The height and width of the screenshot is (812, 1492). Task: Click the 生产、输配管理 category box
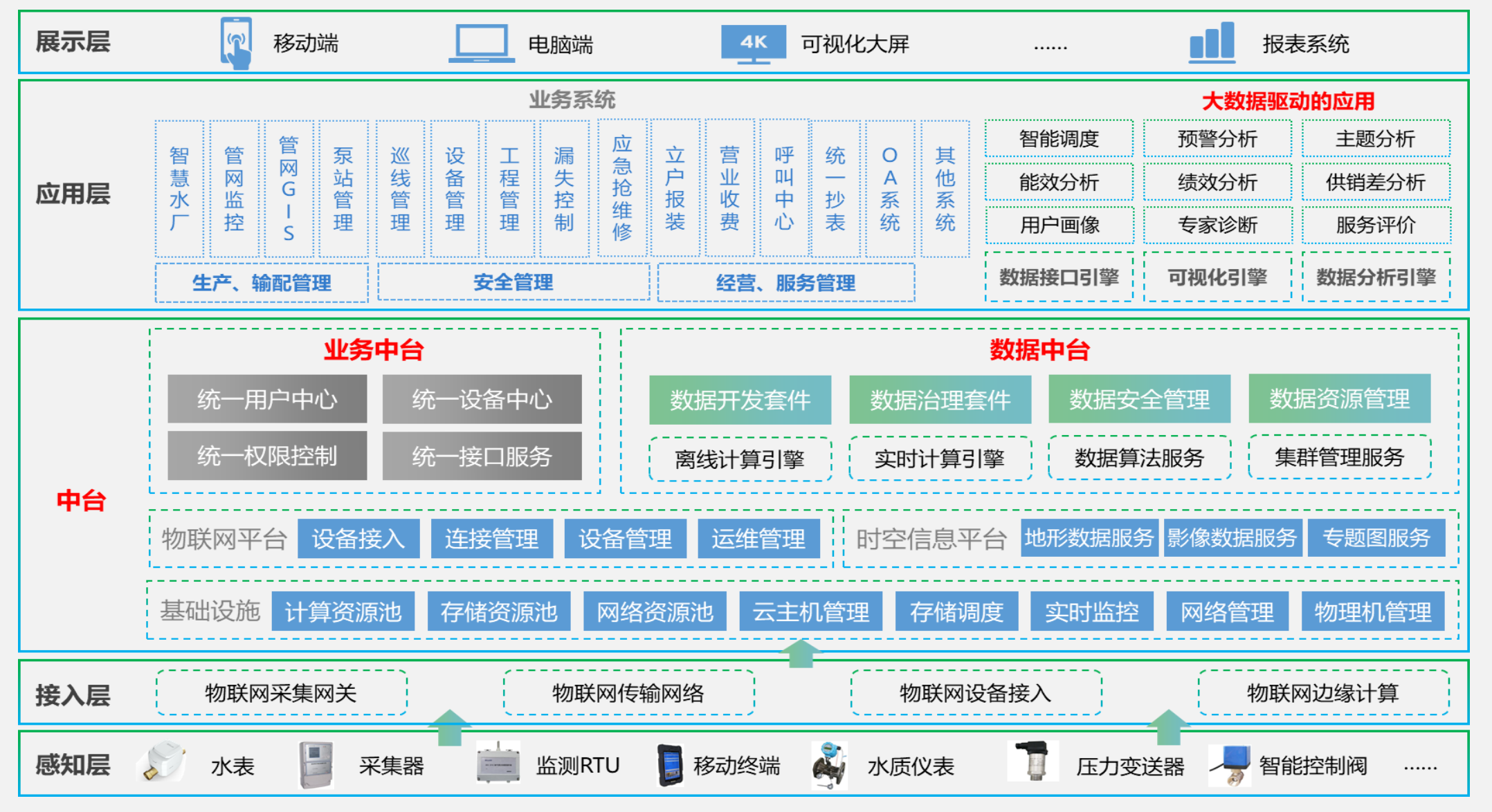262,282
